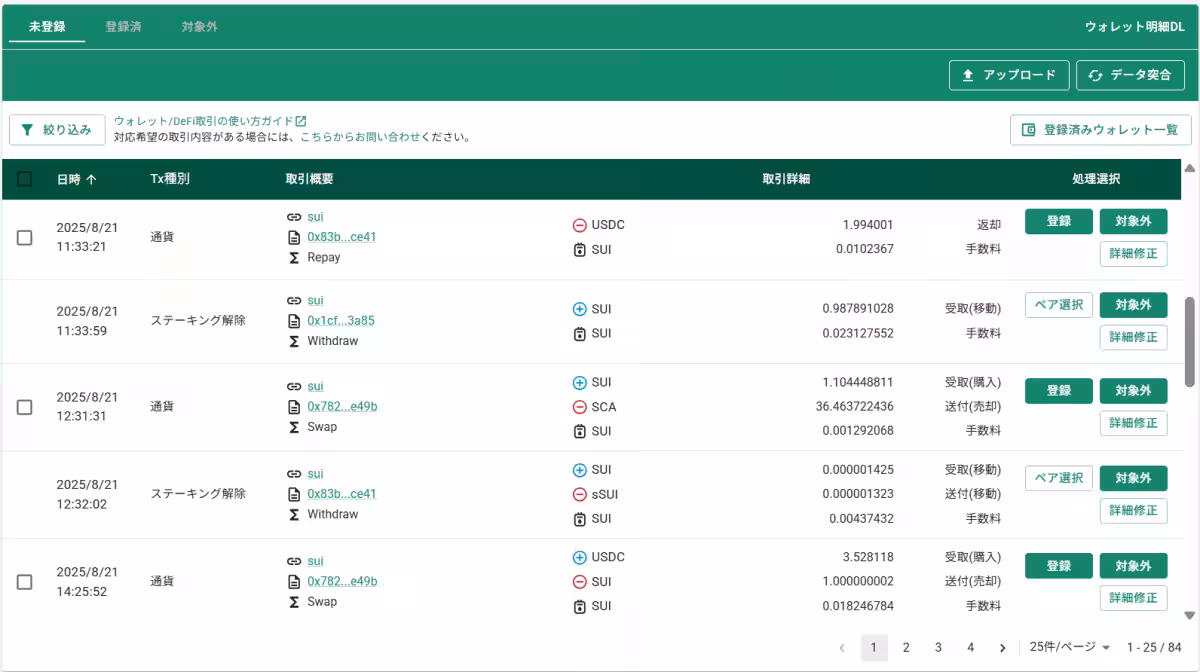Open ペア選択 for 12:32:02 Withdraw row

tap(1058, 478)
